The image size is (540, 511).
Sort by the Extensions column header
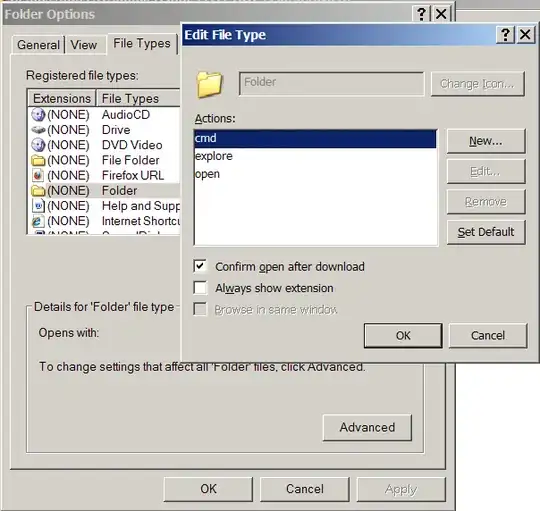click(62, 98)
